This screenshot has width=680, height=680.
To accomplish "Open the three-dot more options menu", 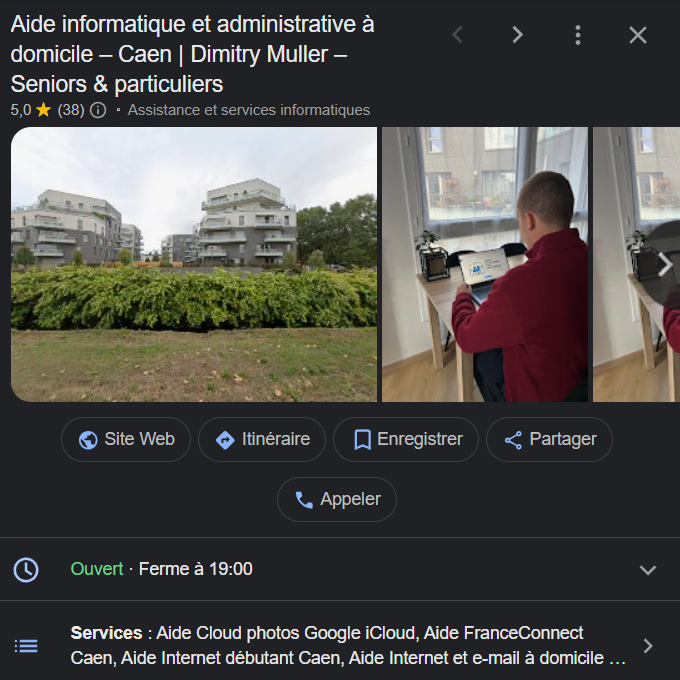I will point(577,35).
